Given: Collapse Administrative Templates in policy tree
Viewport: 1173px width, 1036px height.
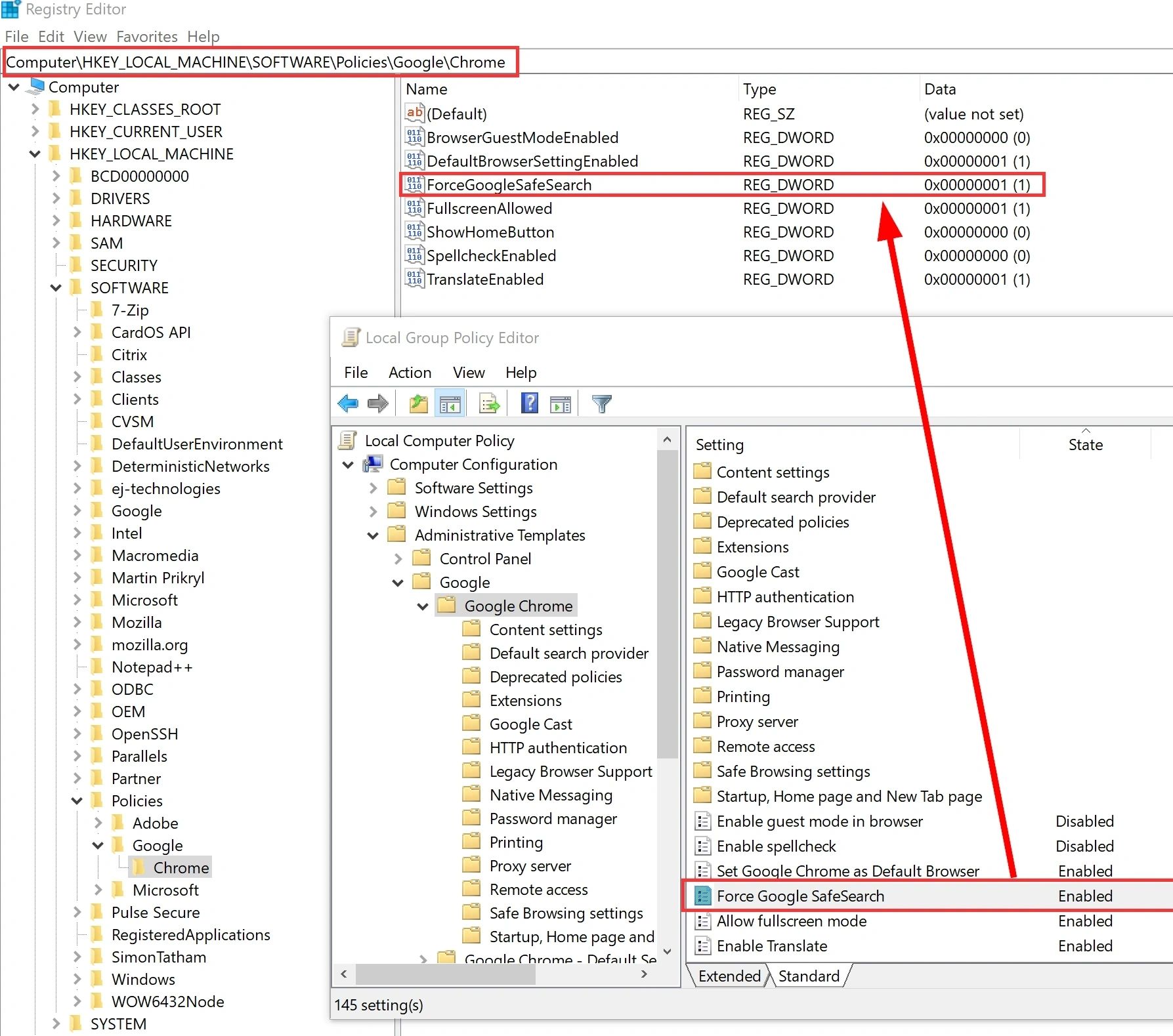Looking at the screenshot, I should click(373, 535).
